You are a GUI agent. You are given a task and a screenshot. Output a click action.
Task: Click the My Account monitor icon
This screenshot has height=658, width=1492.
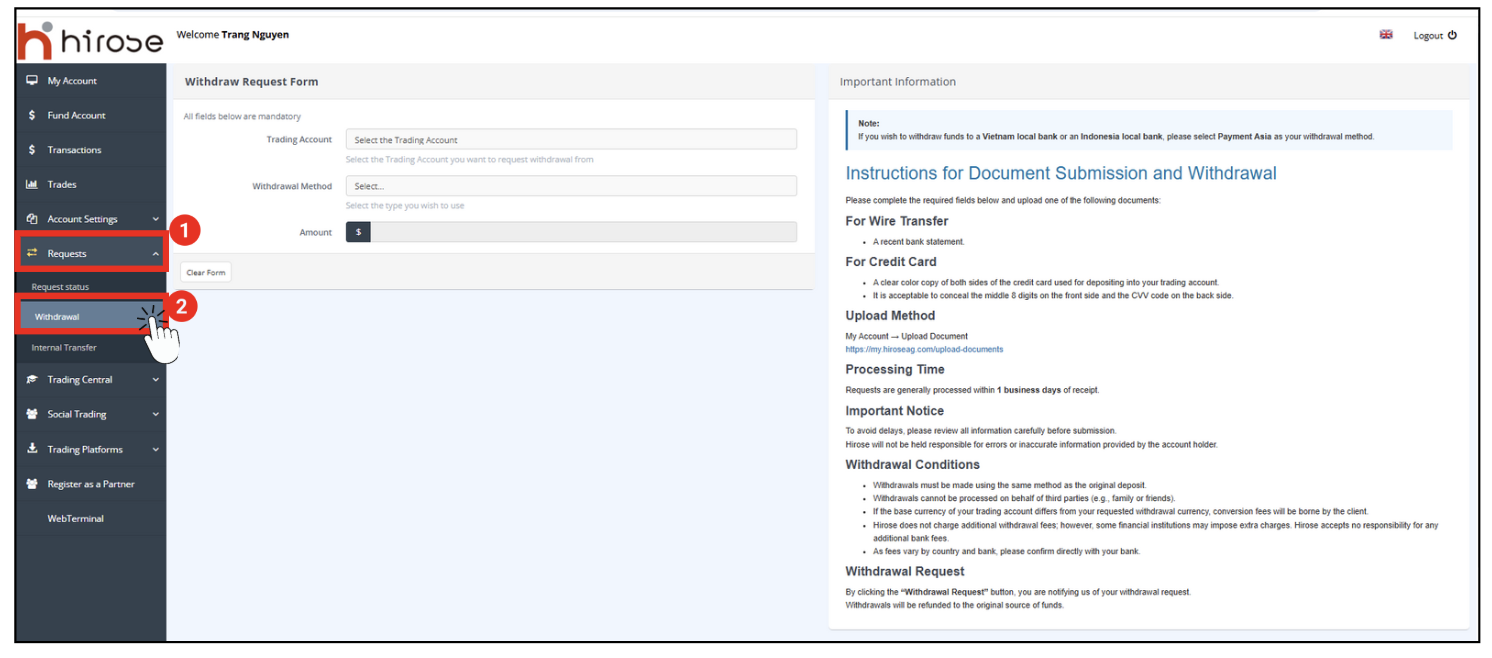coord(32,81)
